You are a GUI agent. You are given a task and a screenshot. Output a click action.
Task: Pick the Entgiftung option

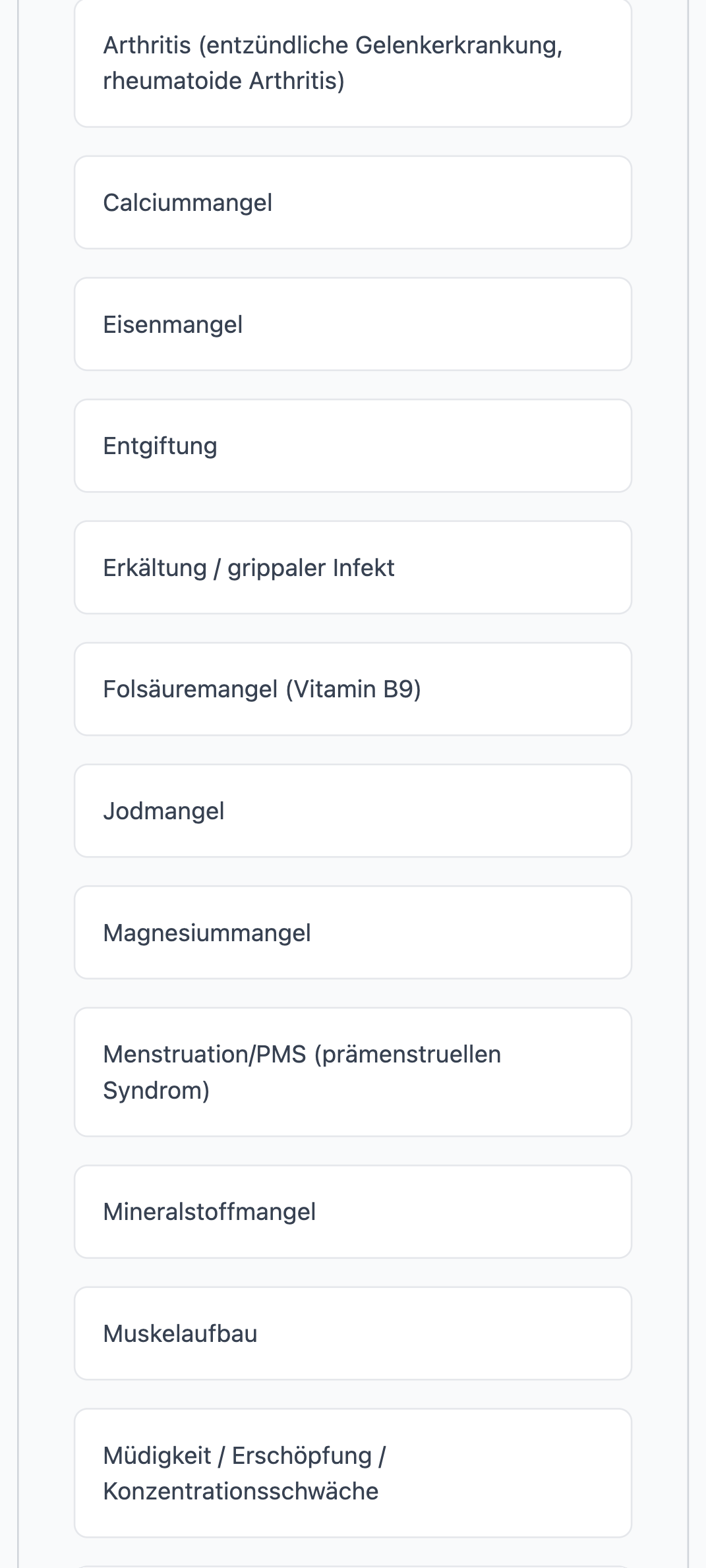coord(353,446)
